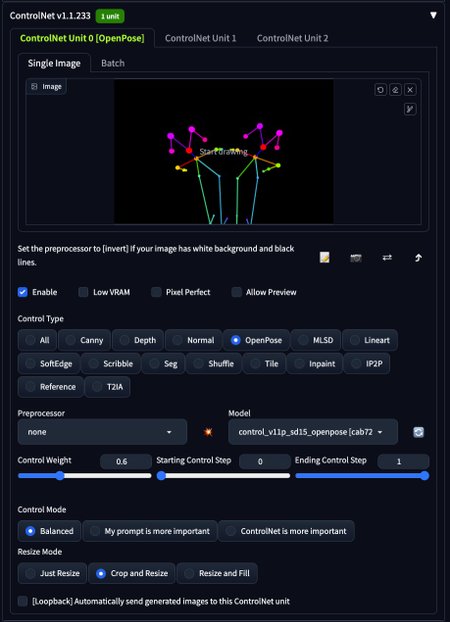The image size is (450, 622).
Task: Click the upward arrow send dimensions icon
Action: coord(418,258)
